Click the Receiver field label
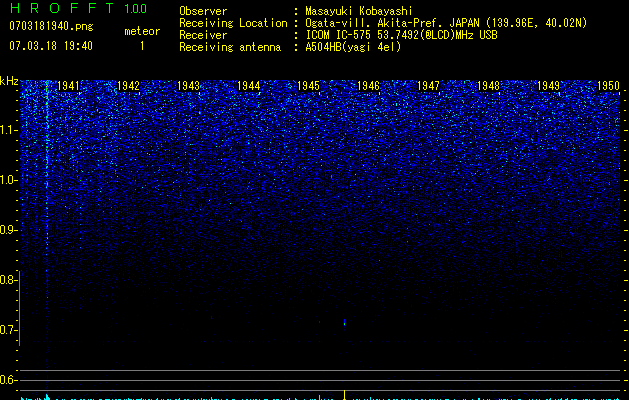This screenshot has height=400, width=629. click(203, 35)
